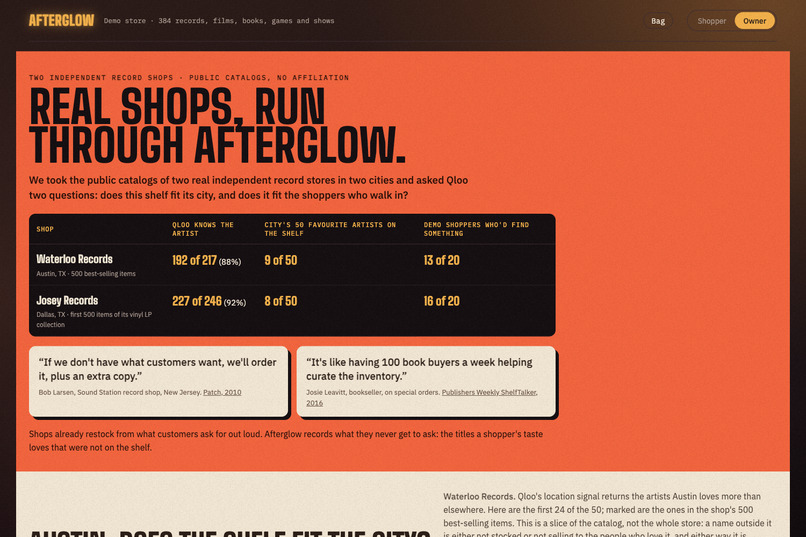Click the '16 of 20' cell
The width and height of the screenshot is (806, 537).
point(442,301)
